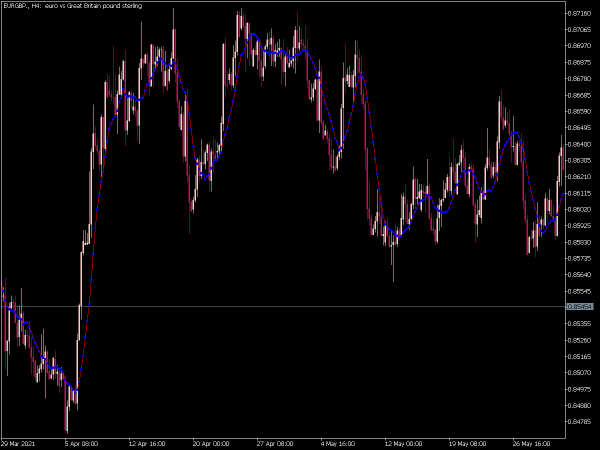Click the 26 May 16:00 time label
The width and height of the screenshot is (600, 450).
(x=531, y=444)
